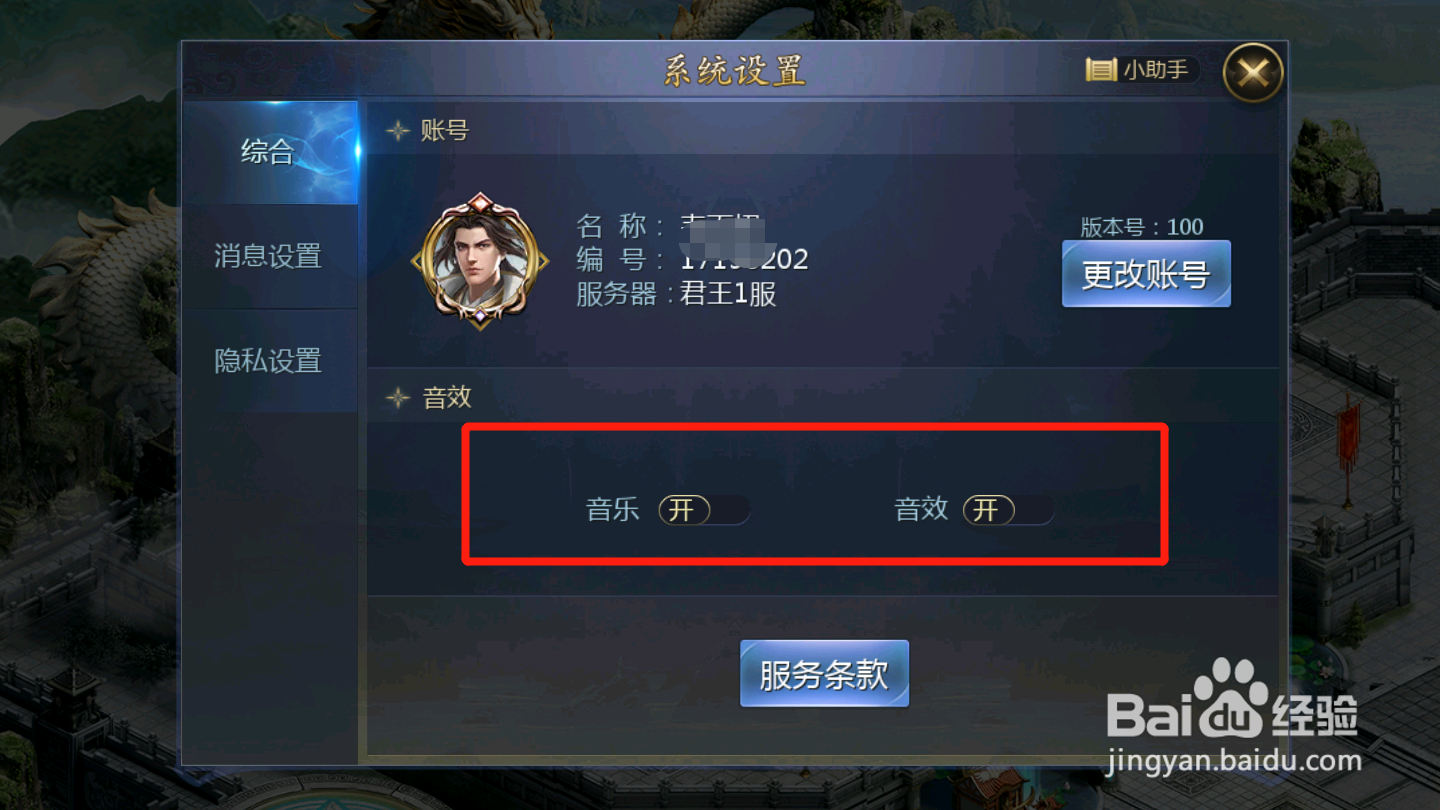Viewport: 1440px width, 810px height.
Task: Click the star icon beside 账号 heading
Action: click(398, 131)
